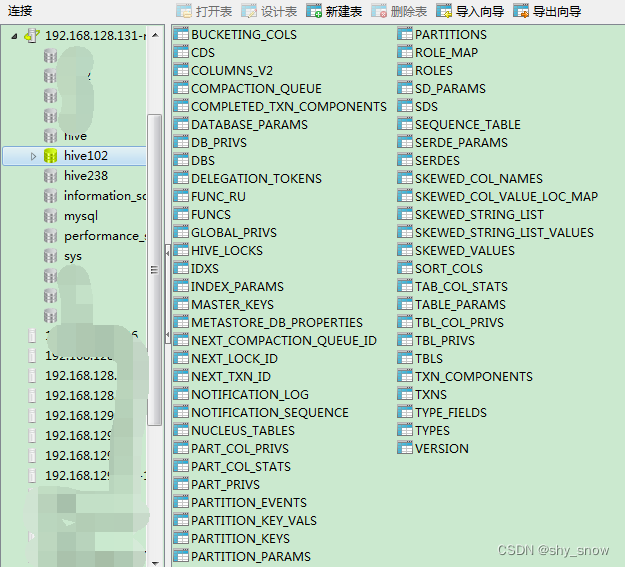Viewport: 625px width, 567px height.
Task: Click the DELEGATION_TOKENS table icon
Action: (181, 178)
